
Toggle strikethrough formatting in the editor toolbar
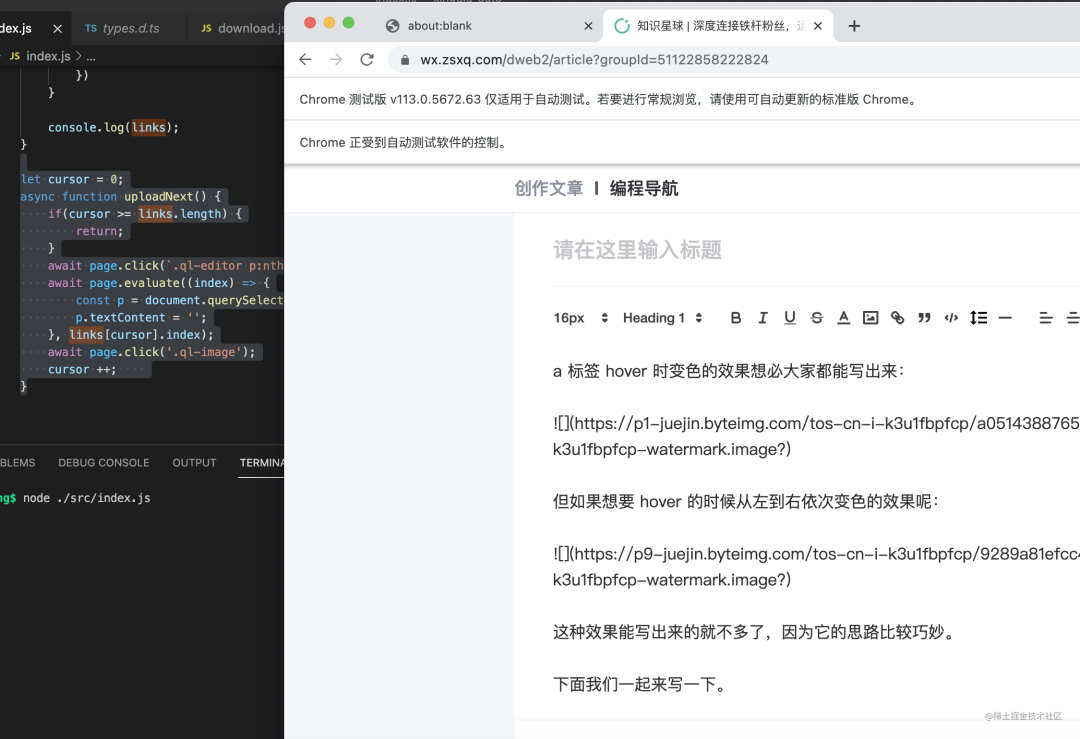tap(816, 318)
